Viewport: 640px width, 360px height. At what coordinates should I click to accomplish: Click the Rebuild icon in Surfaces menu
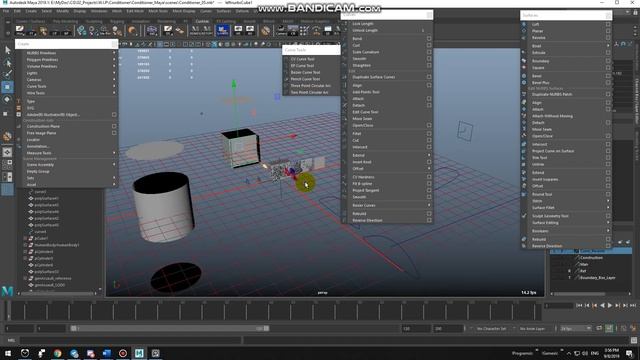point(524,239)
